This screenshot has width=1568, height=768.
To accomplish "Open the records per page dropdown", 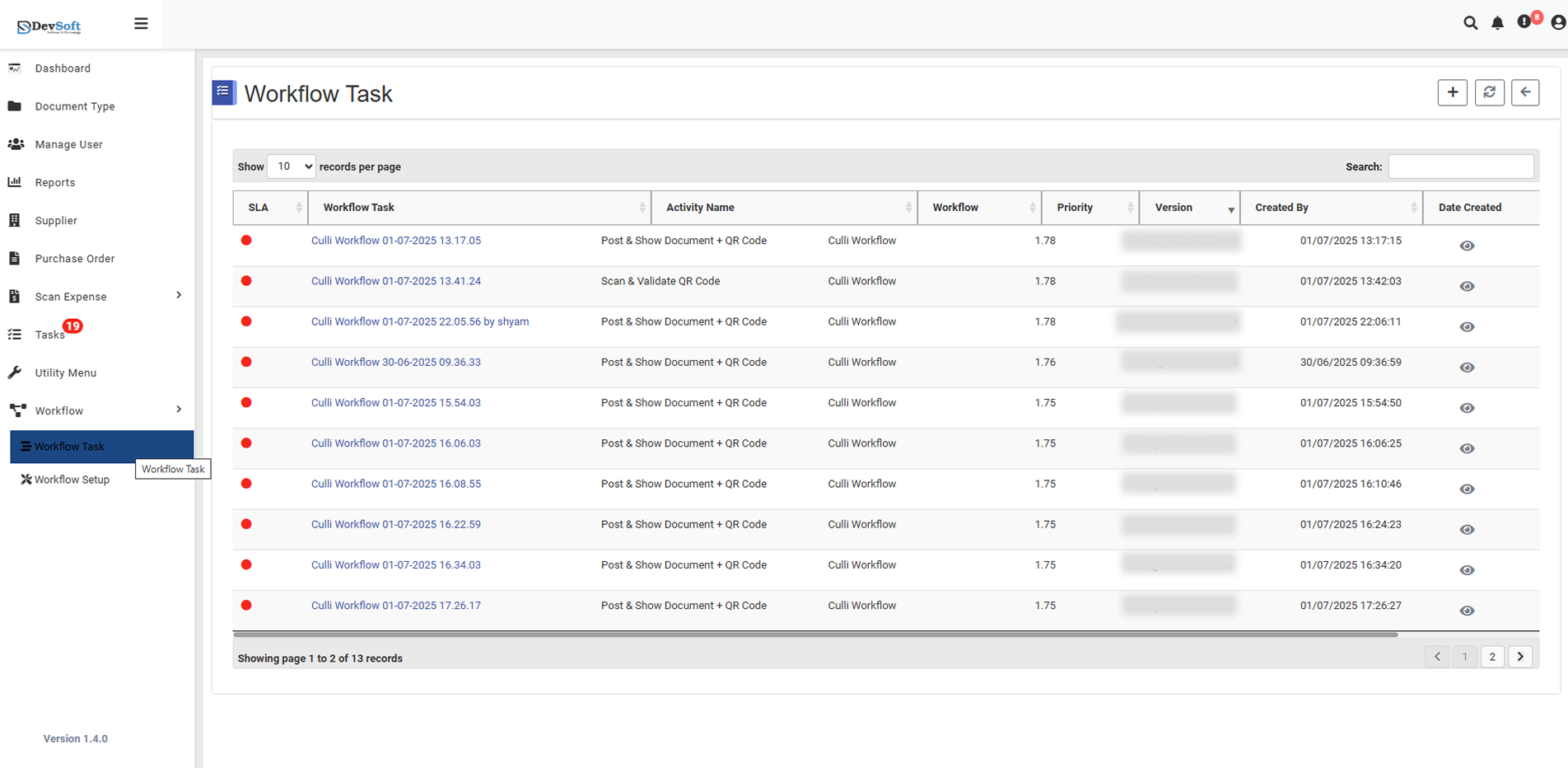I will [x=291, y=166].
